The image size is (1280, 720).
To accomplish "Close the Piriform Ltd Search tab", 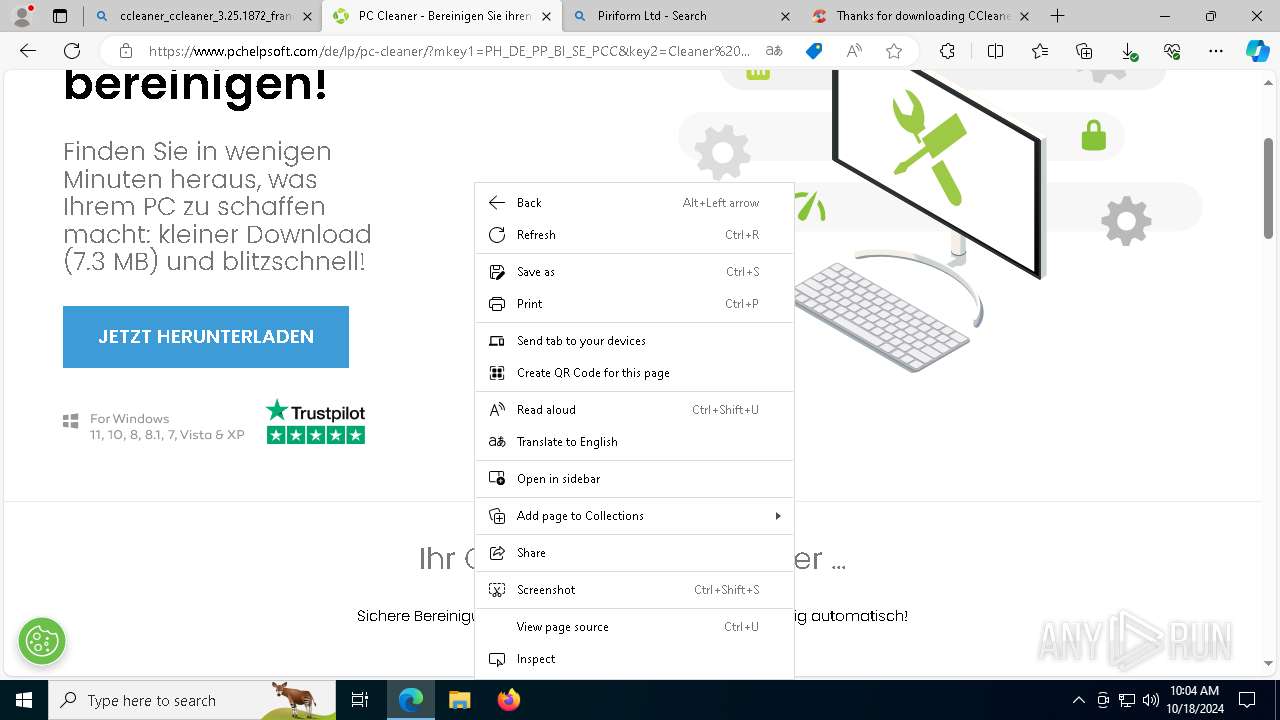I will pyautogui.click(x=785, y=16).
